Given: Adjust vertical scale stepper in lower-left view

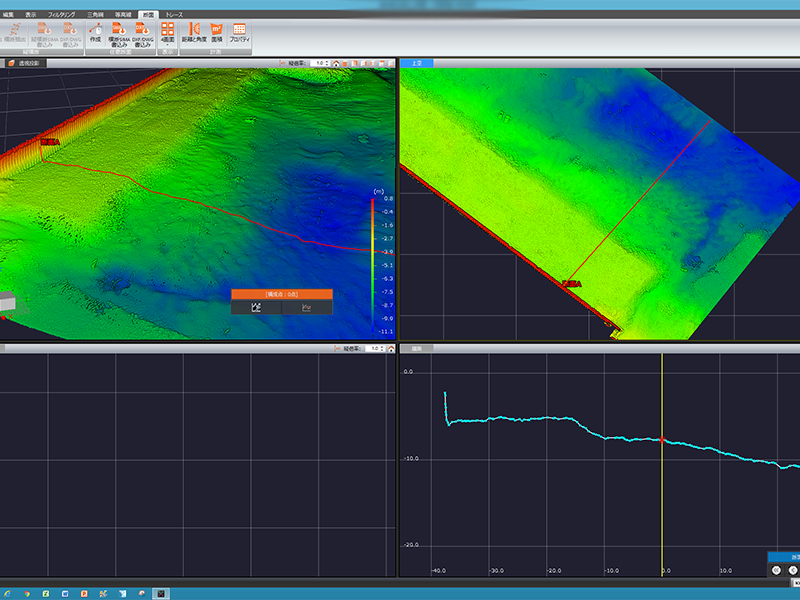Looking at the screenshot, I should (x=382, y=348).
